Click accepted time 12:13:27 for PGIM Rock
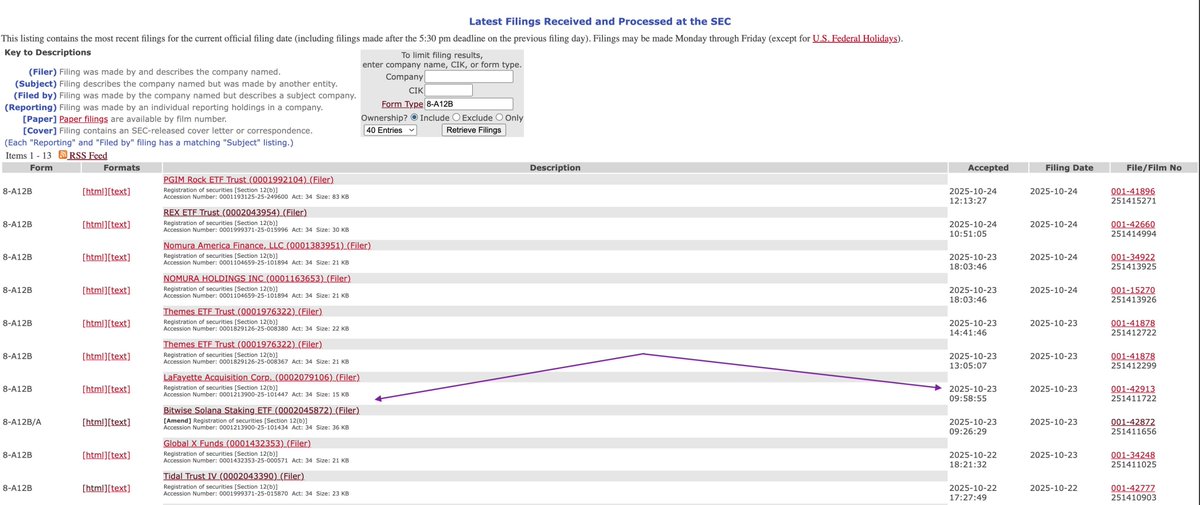 pos(968,200)
